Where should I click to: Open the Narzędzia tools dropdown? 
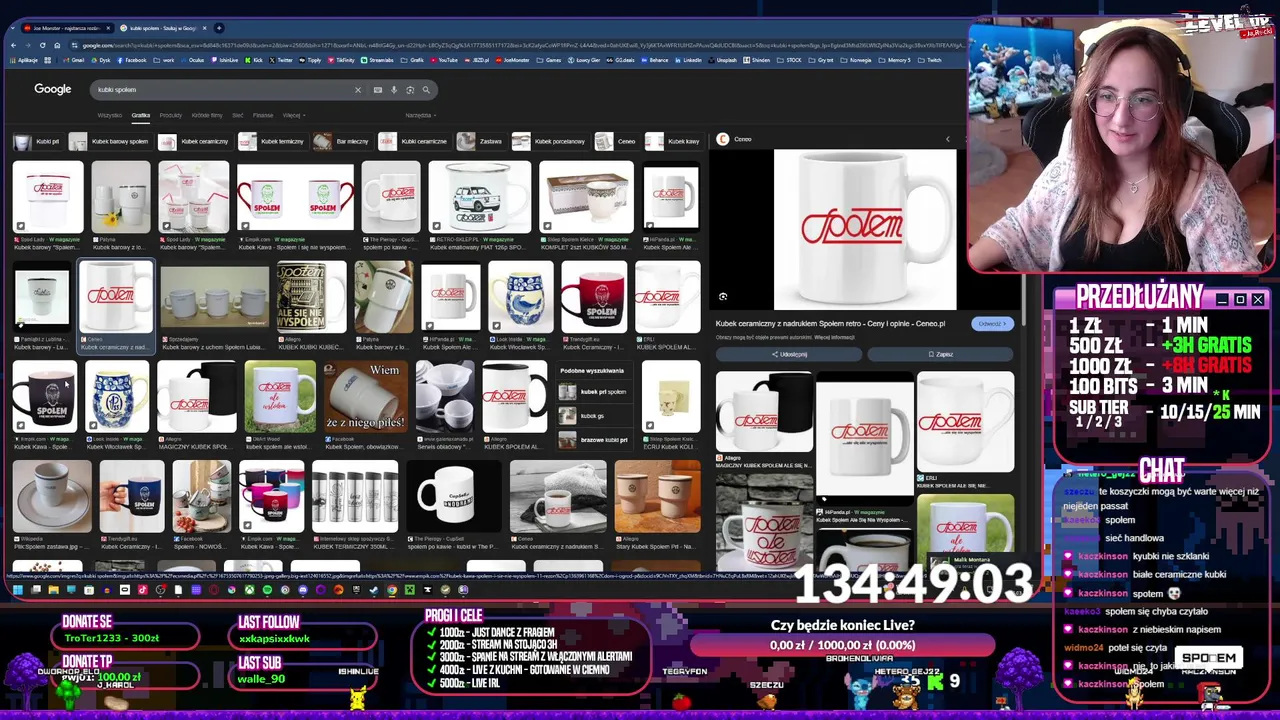point(421,115)
